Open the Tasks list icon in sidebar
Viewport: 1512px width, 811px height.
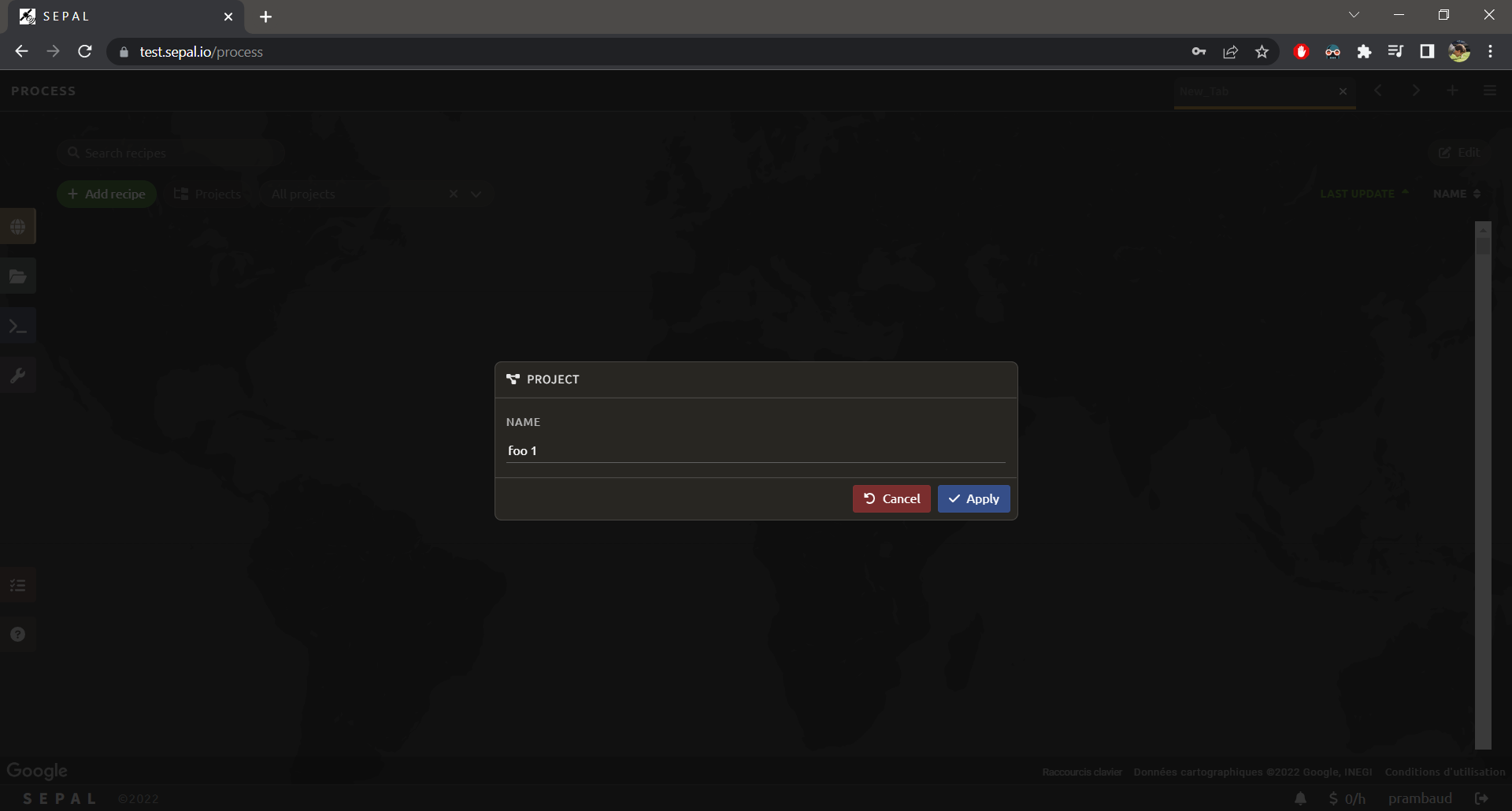point(18,585)
